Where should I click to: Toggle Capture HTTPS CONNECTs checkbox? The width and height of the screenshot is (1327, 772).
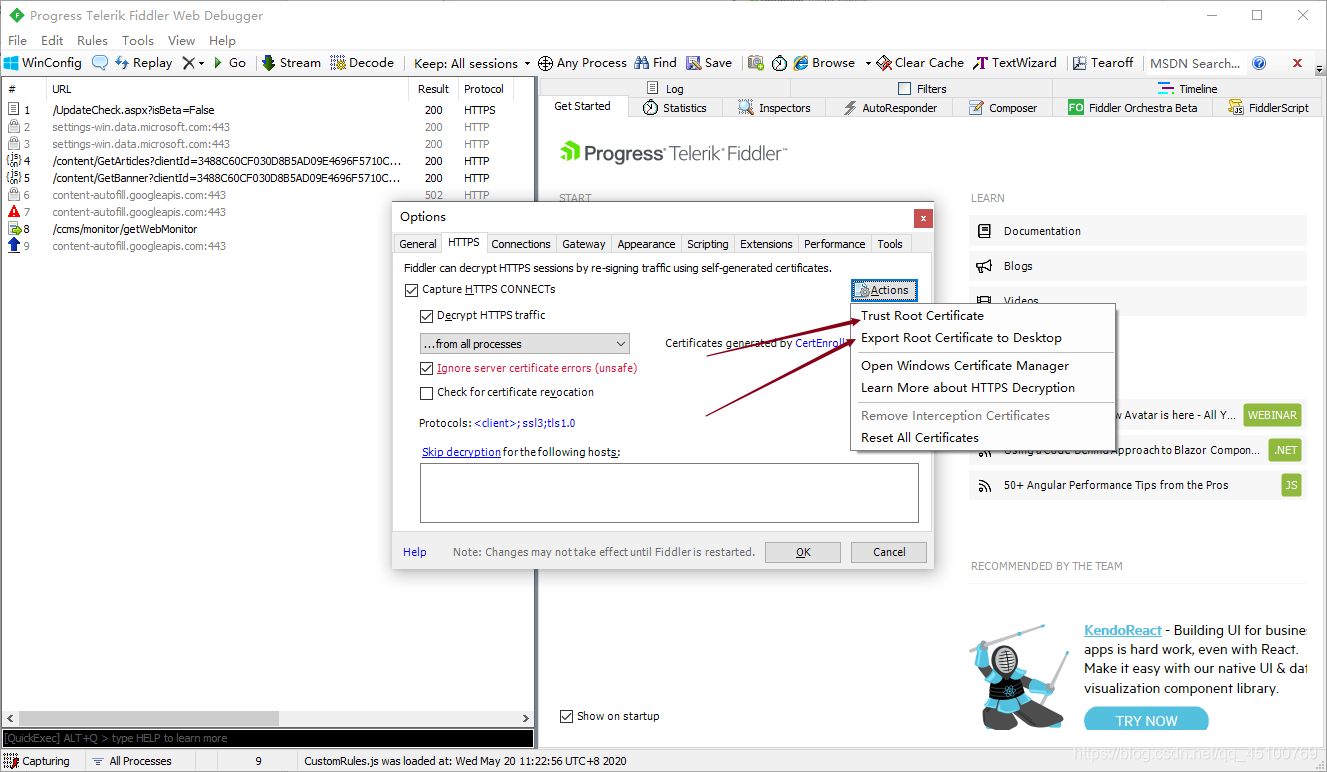tap(412, 290)
